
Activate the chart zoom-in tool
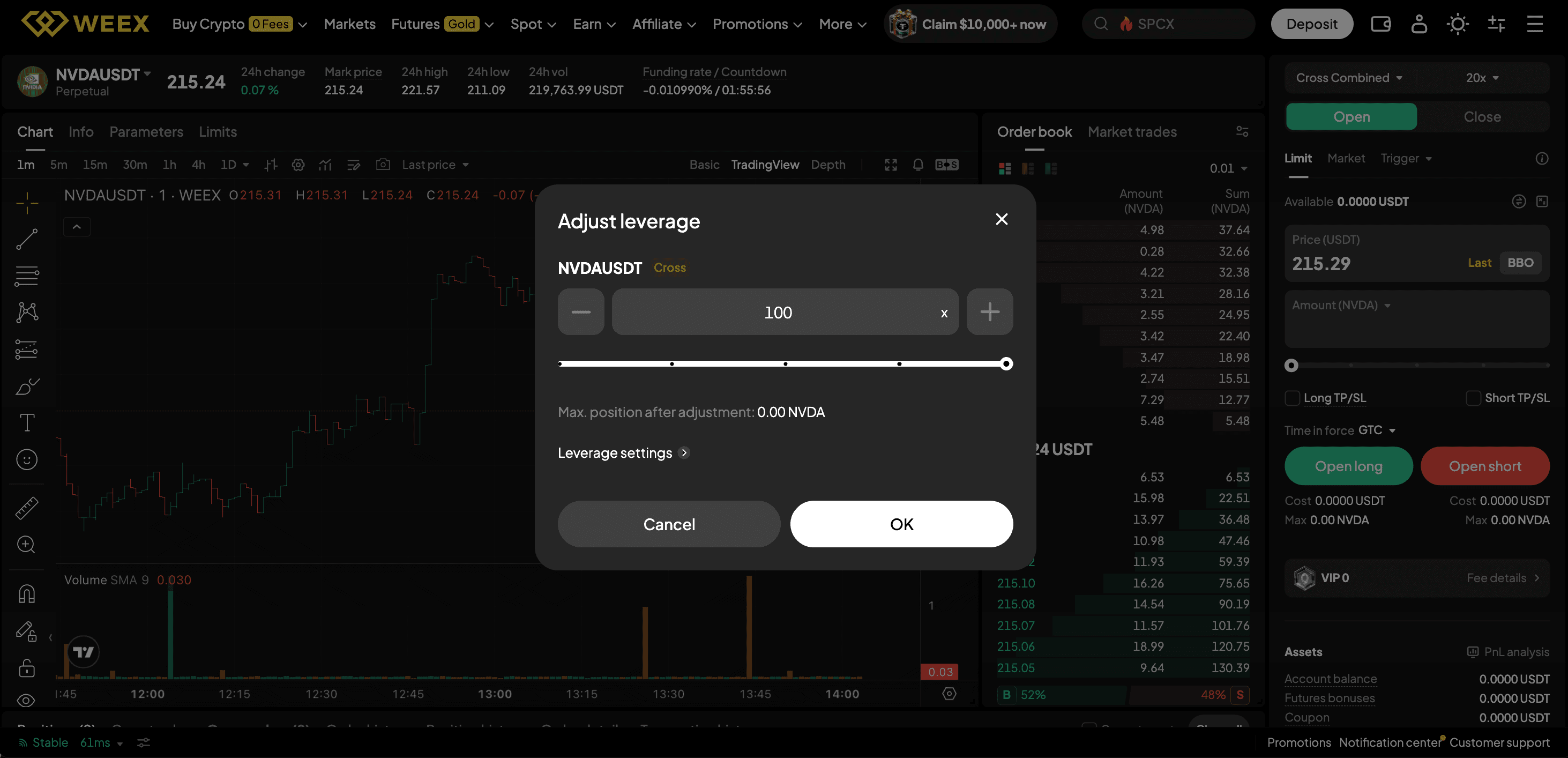pos(27,544)
